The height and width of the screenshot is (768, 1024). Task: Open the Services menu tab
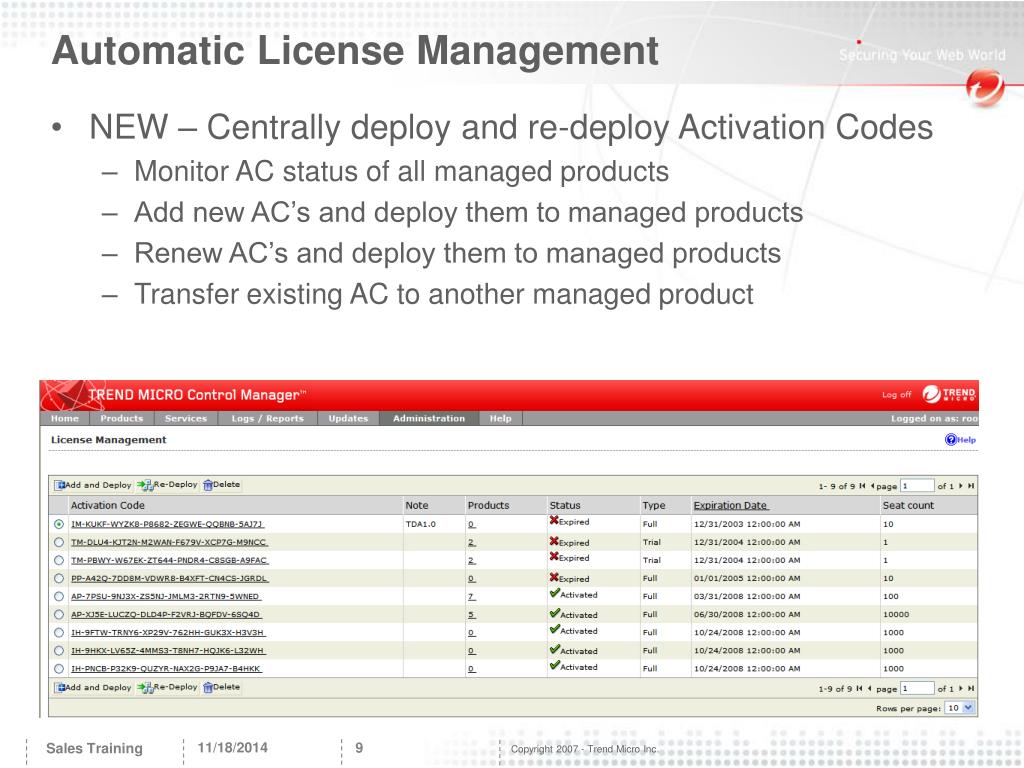tap(186, 419)
